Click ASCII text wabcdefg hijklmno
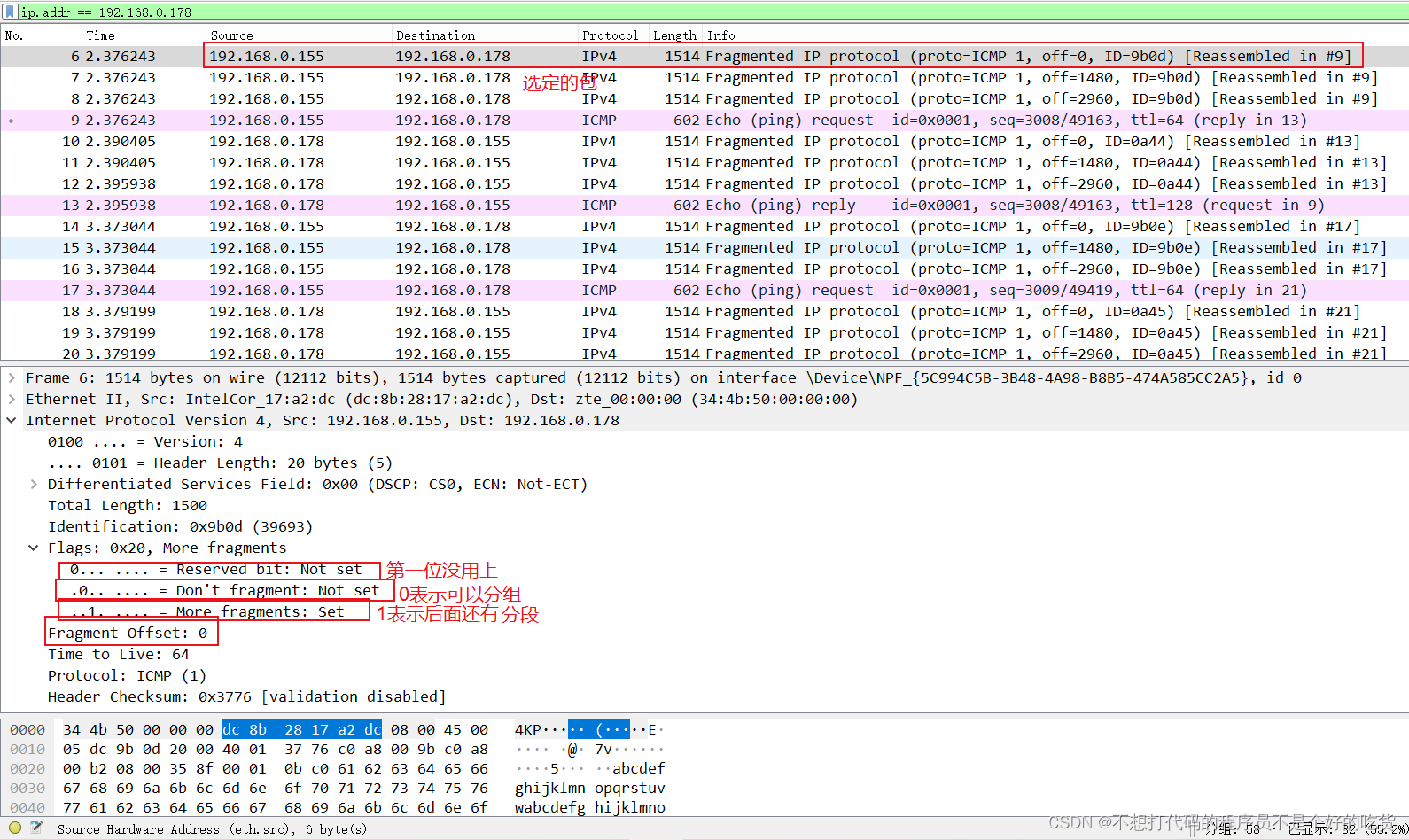 590,807
